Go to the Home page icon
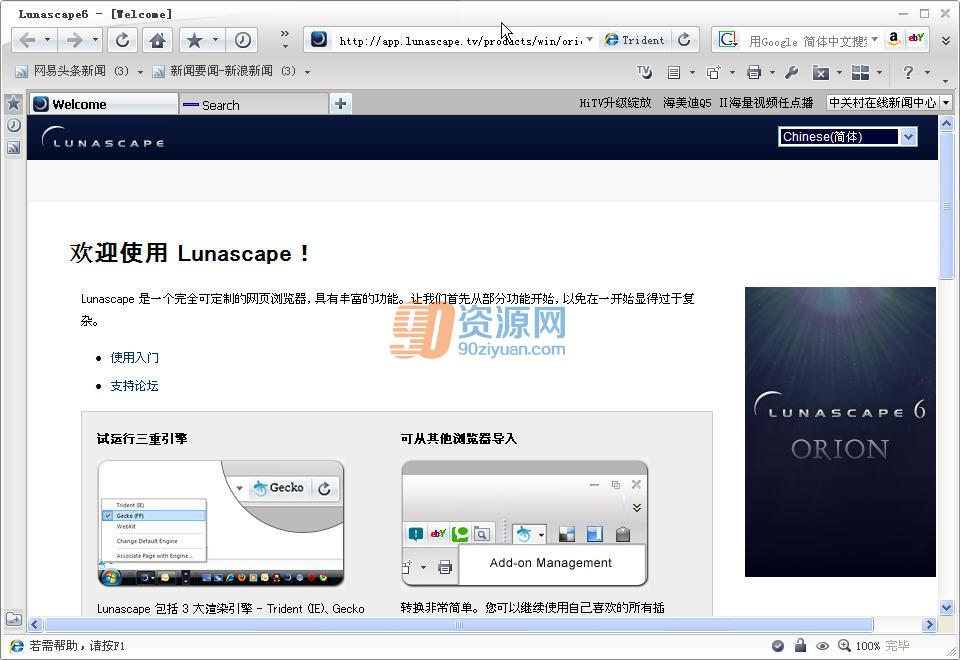Screen dimensions: 960x660 point(157,40)
